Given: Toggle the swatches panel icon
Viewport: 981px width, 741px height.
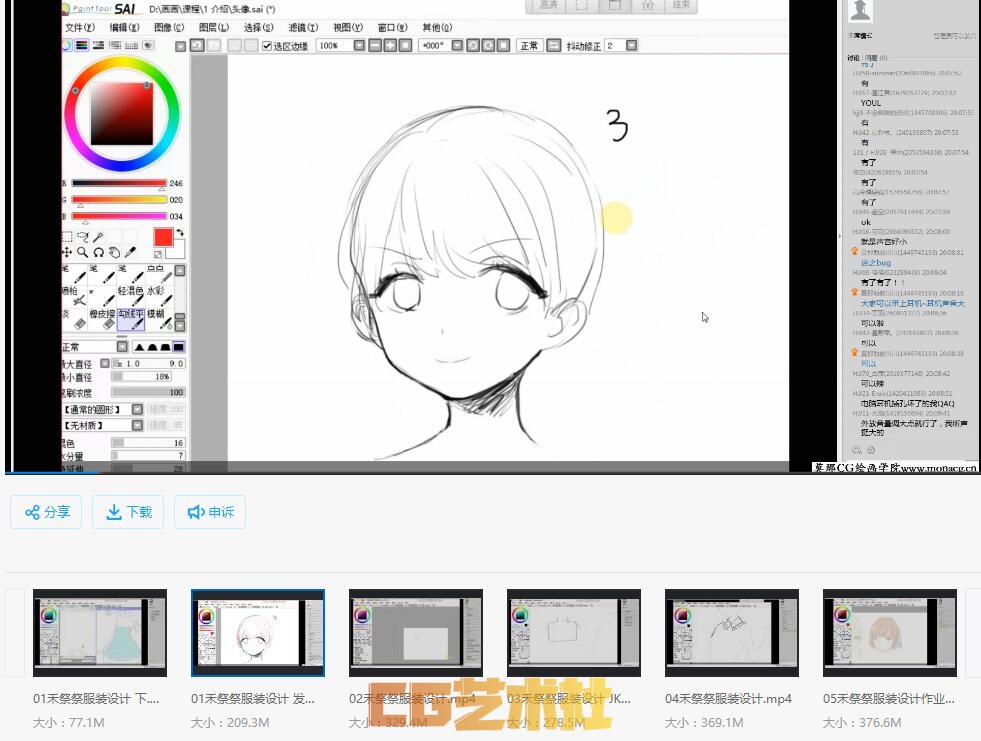Looking at the screenshot, I should [131, 46].
